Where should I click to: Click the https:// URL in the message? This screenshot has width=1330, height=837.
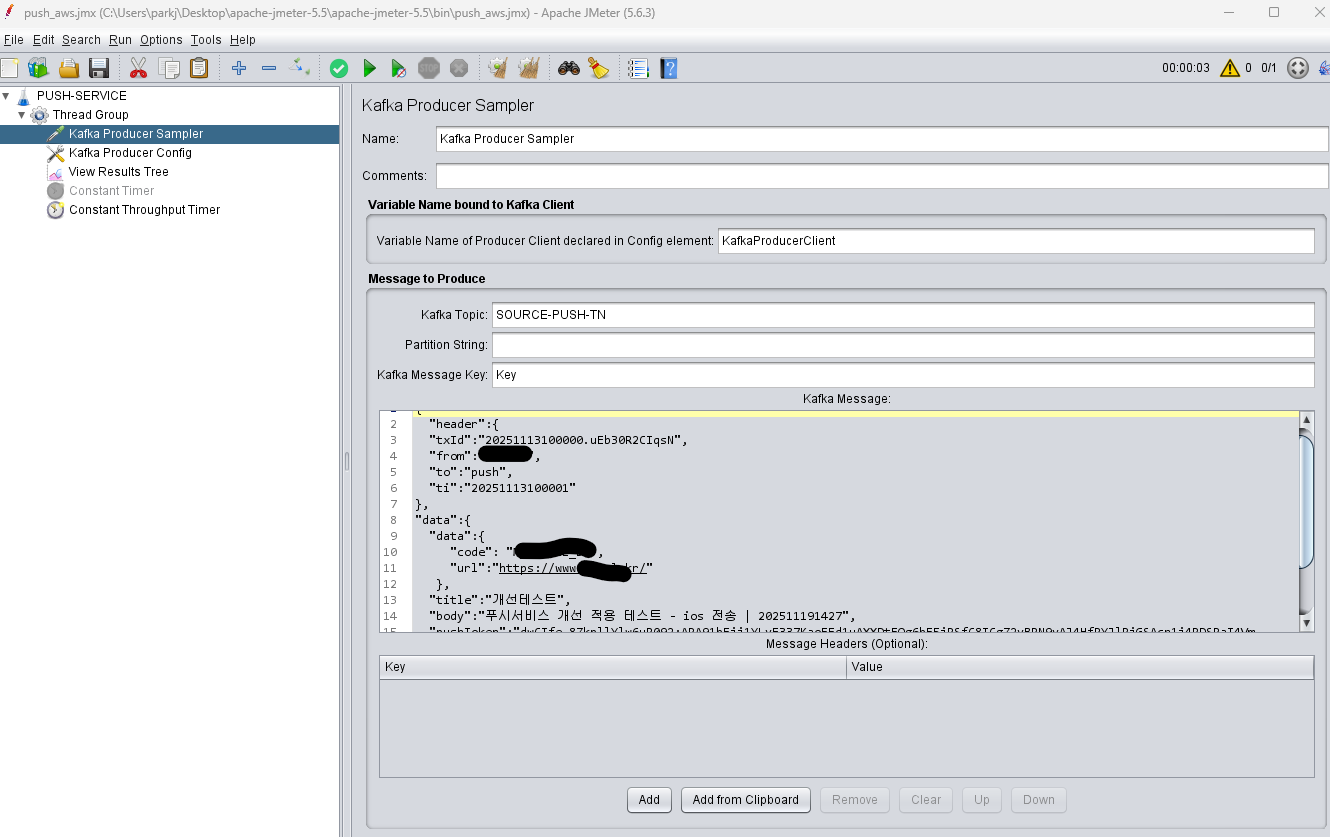click(x=575, y=568)
